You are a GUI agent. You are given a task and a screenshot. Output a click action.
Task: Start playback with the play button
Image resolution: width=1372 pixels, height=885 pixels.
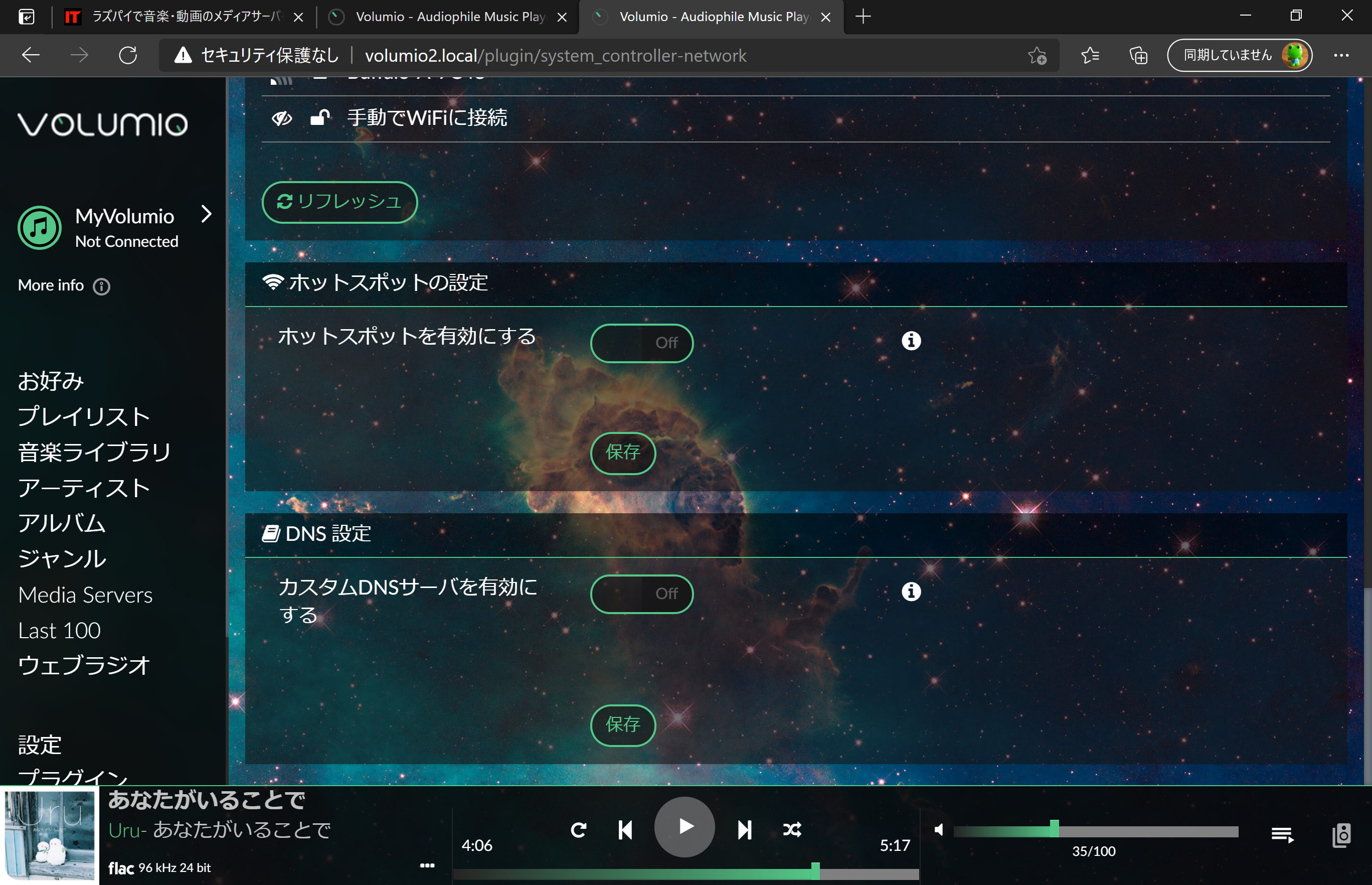[684, 826]
